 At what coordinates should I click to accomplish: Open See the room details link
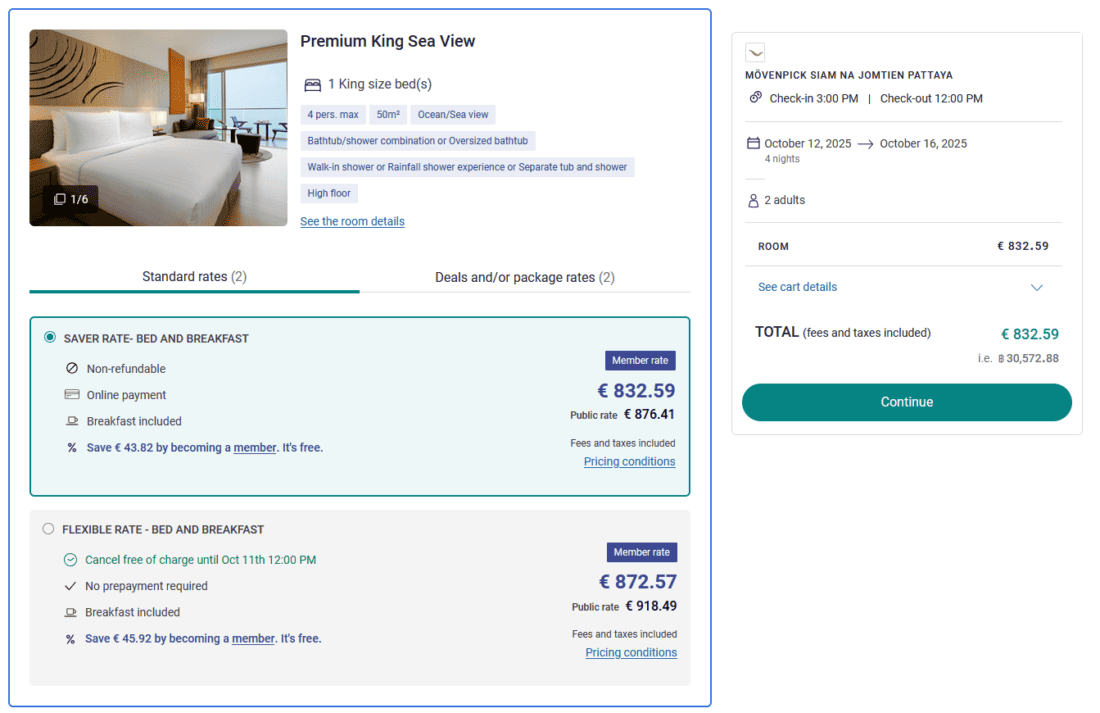(352, 221)
